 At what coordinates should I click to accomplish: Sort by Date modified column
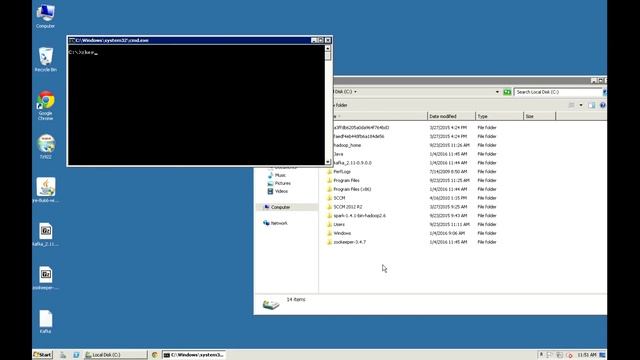coord(451,116)
